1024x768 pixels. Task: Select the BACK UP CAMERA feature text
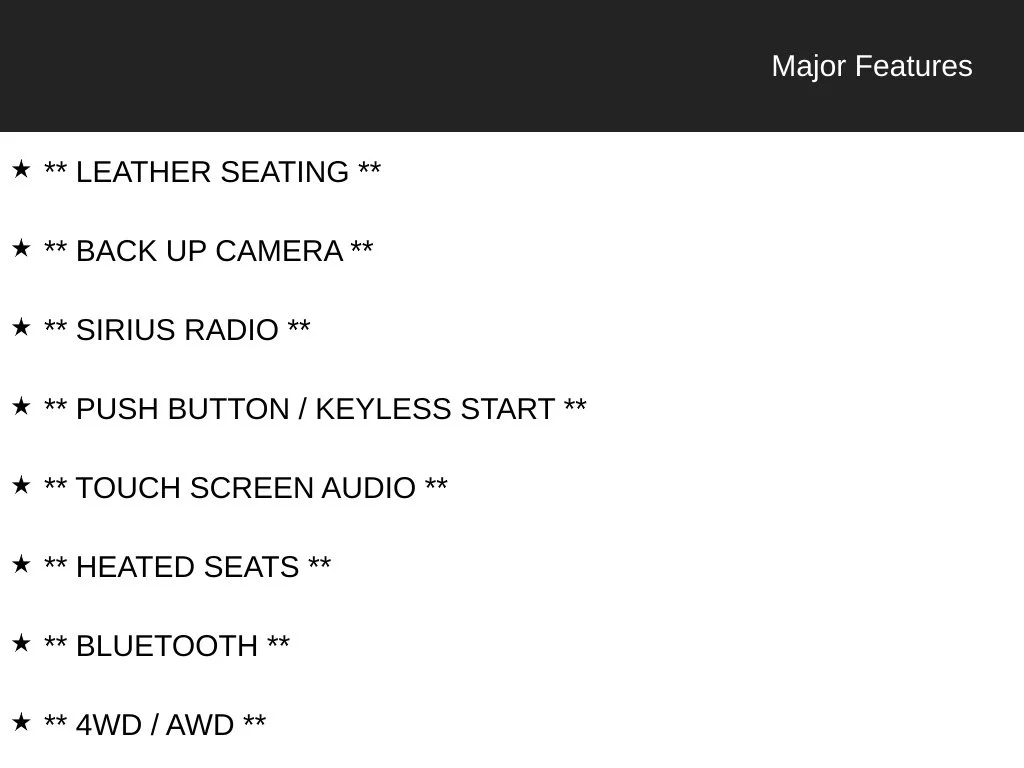pos(208,251)
